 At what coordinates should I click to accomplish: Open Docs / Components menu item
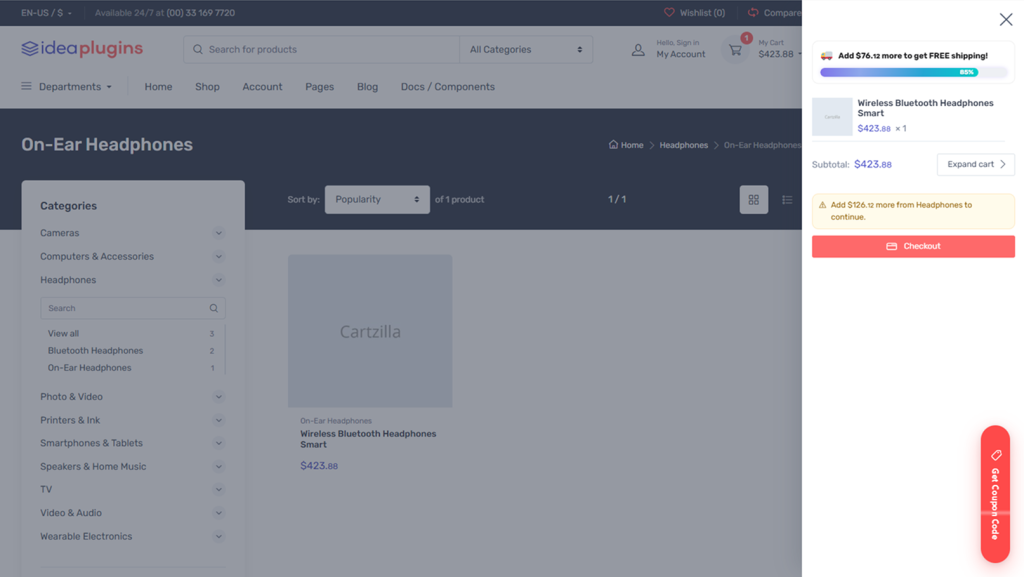coord(447,87)
